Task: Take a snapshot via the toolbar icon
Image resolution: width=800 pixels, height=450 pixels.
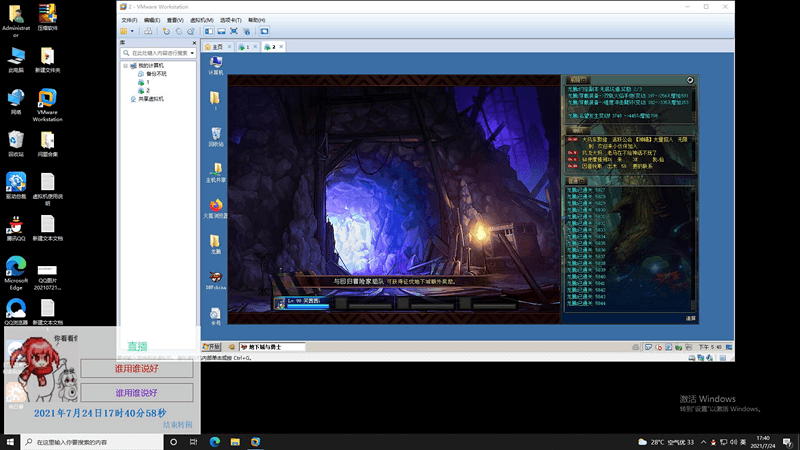Action: coord(166,31)
